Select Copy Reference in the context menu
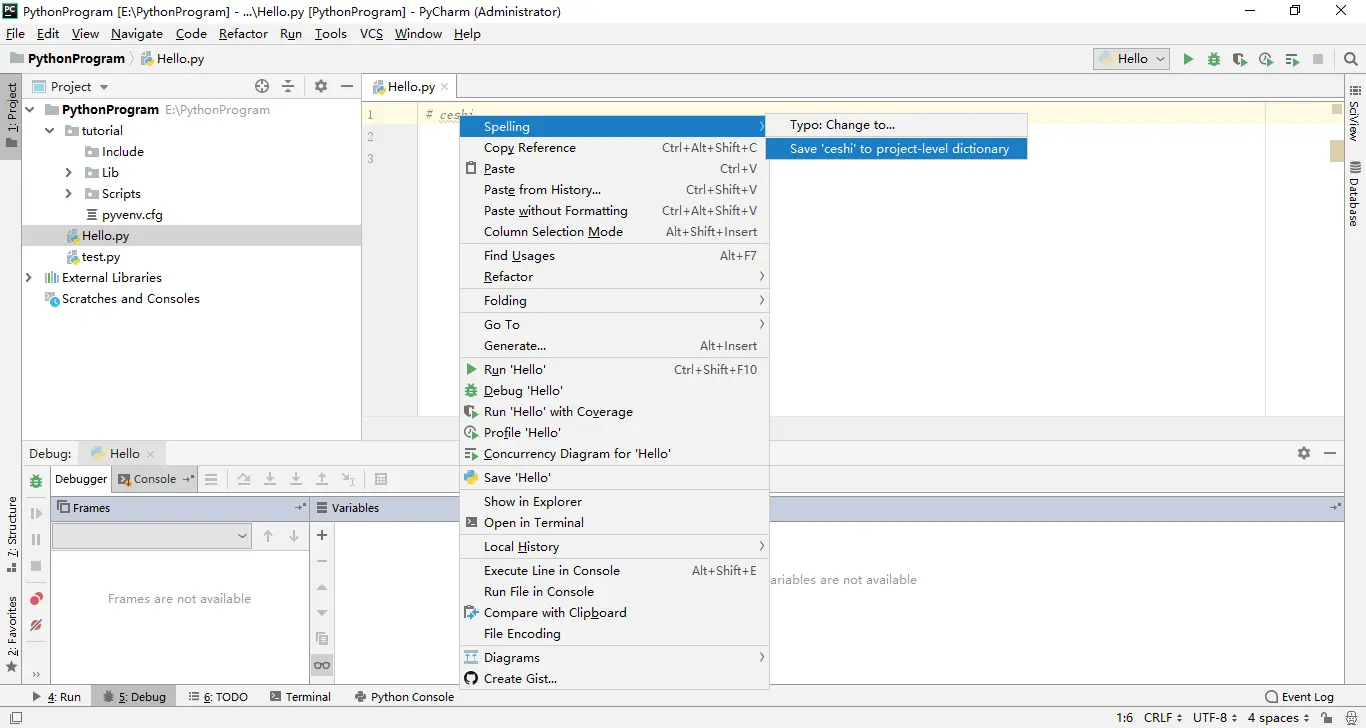 [613, 148]
